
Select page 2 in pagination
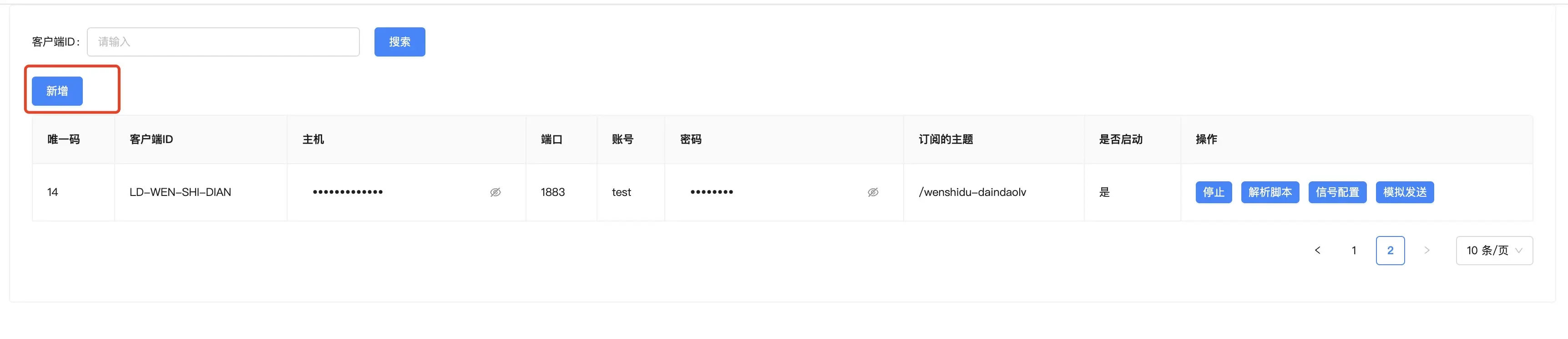tap(1390, 250)
